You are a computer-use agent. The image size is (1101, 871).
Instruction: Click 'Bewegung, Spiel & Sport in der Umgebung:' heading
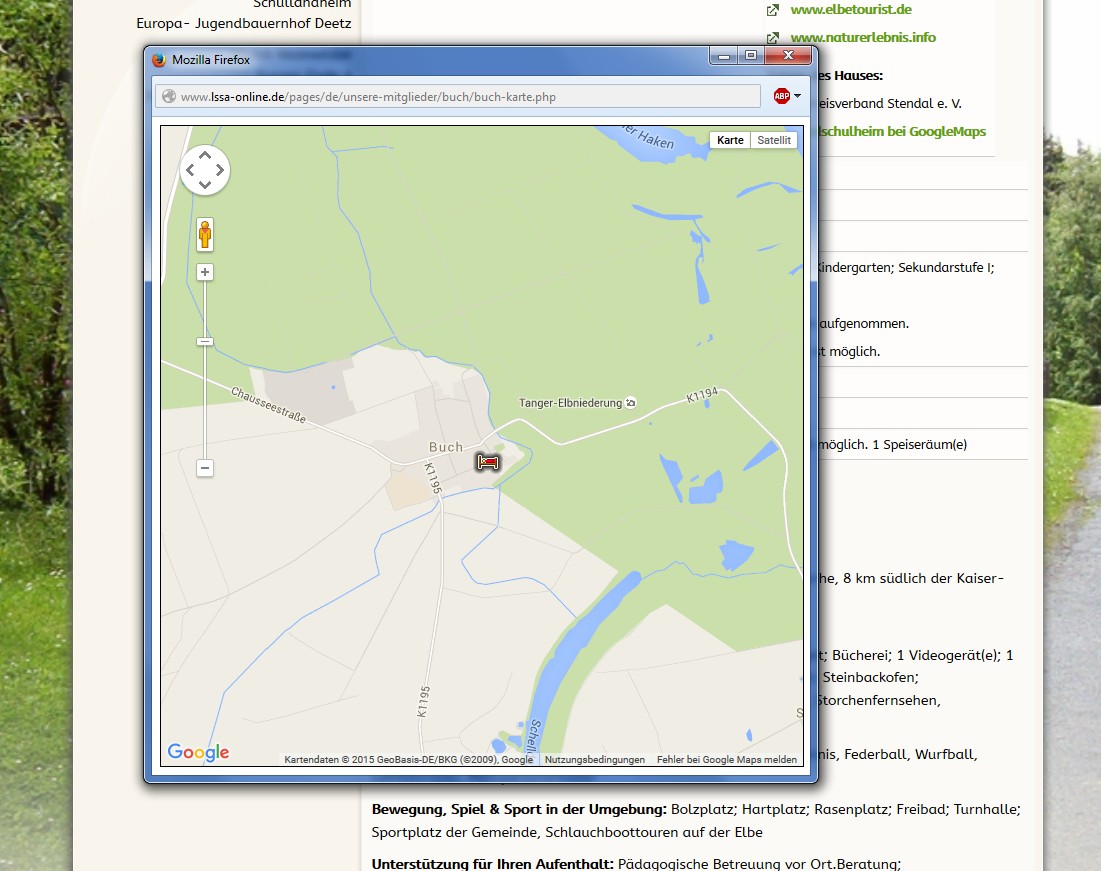coord(519,809)
